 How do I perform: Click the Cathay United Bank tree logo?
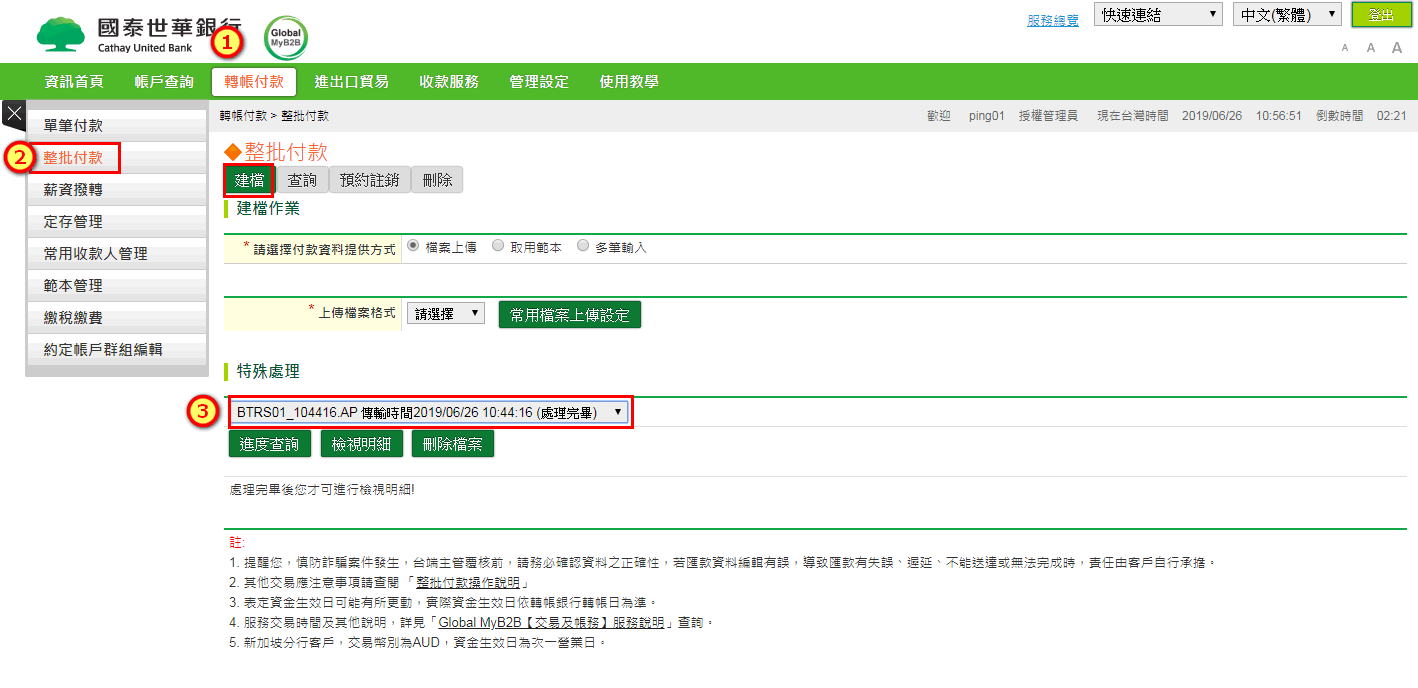coord(61,35)
